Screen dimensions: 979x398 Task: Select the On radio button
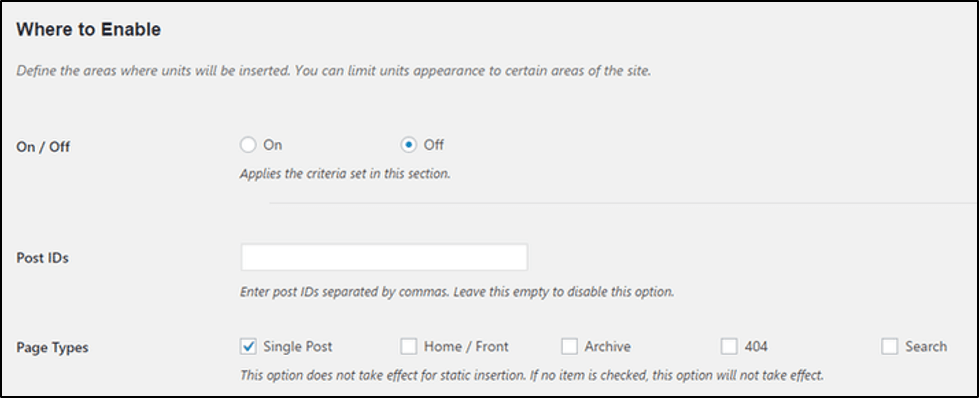[x=248, y=145]
